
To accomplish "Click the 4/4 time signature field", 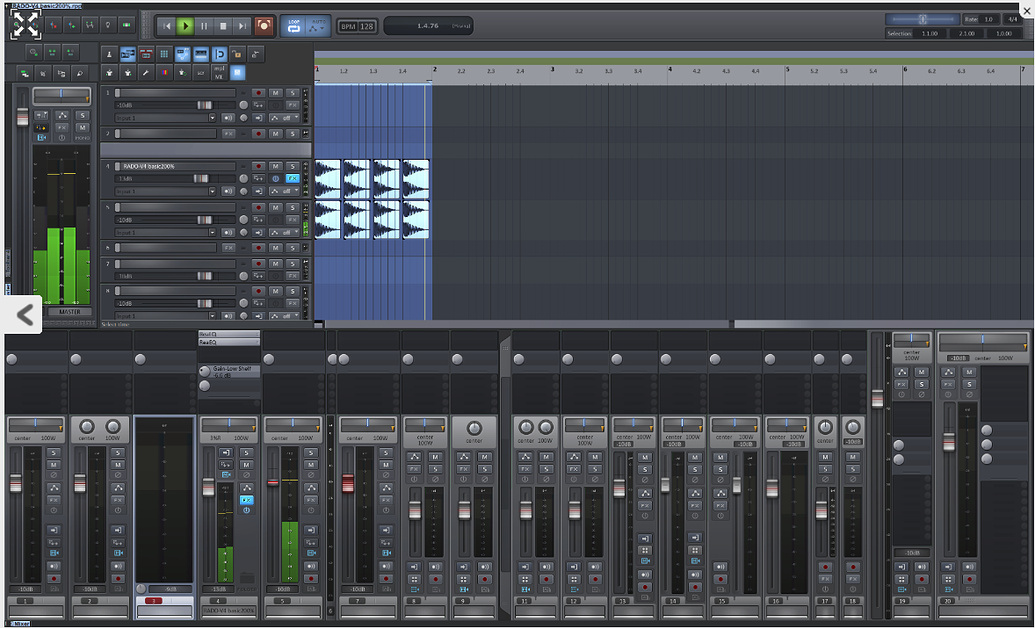I will [1013, 19].
